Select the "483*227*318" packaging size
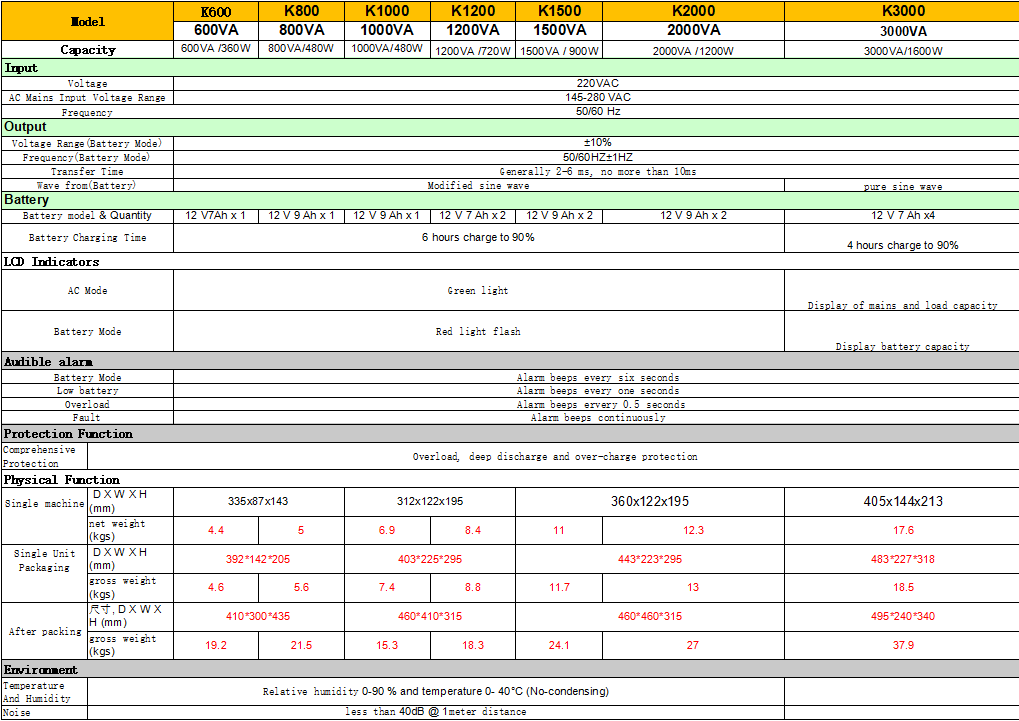Screen dimensions: 1019x721 coord(903,559)
